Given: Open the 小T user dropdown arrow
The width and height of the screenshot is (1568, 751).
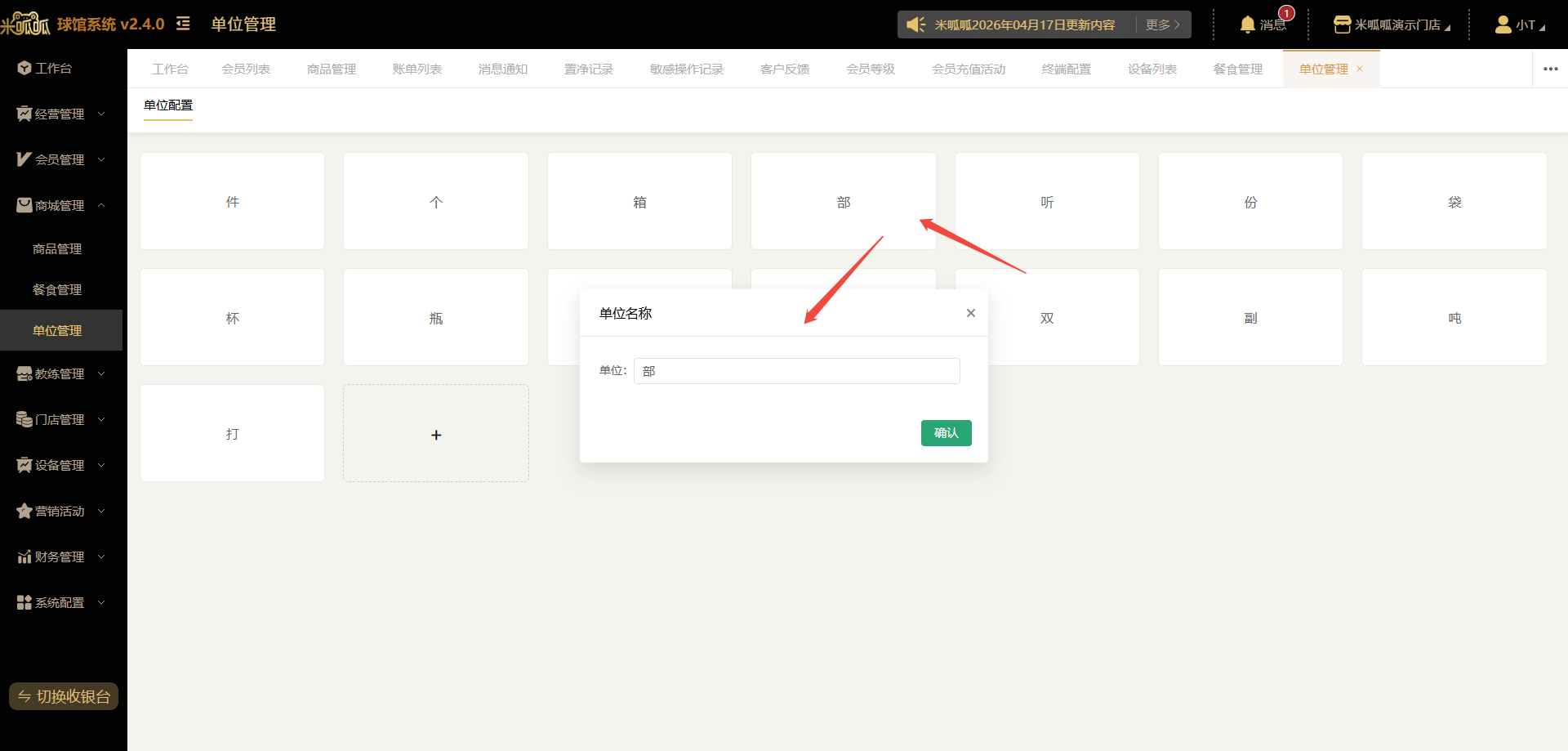Looking at the screenshot, I should click(x=1542, y=28).
